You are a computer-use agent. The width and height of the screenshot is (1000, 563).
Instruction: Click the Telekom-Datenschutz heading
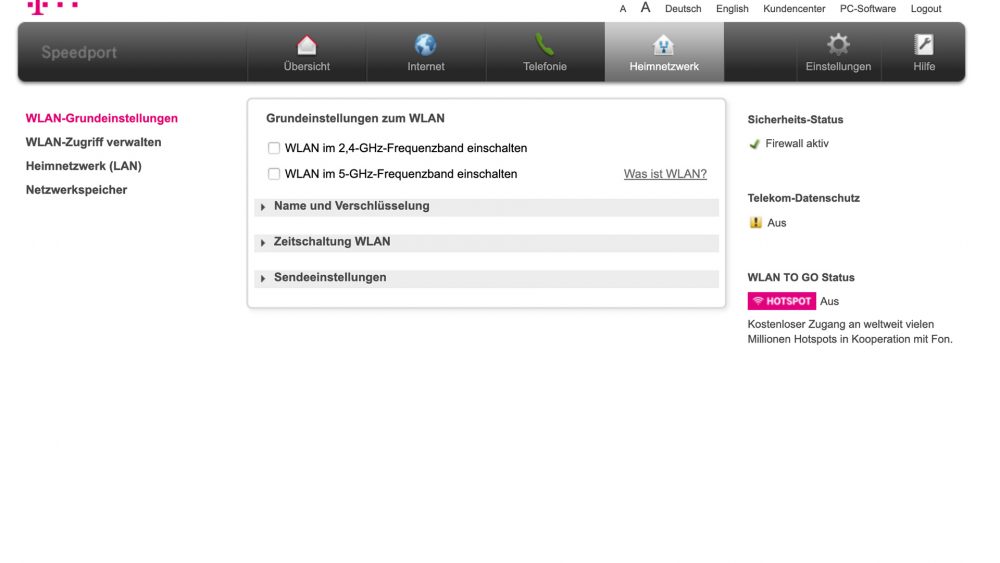tap(804, 198)
